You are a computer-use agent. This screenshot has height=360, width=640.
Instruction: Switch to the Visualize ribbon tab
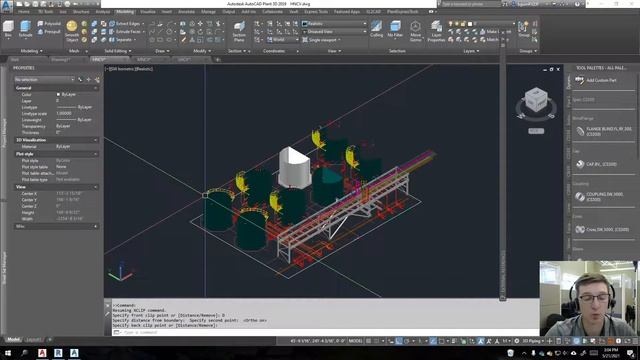tap(148, 12)
